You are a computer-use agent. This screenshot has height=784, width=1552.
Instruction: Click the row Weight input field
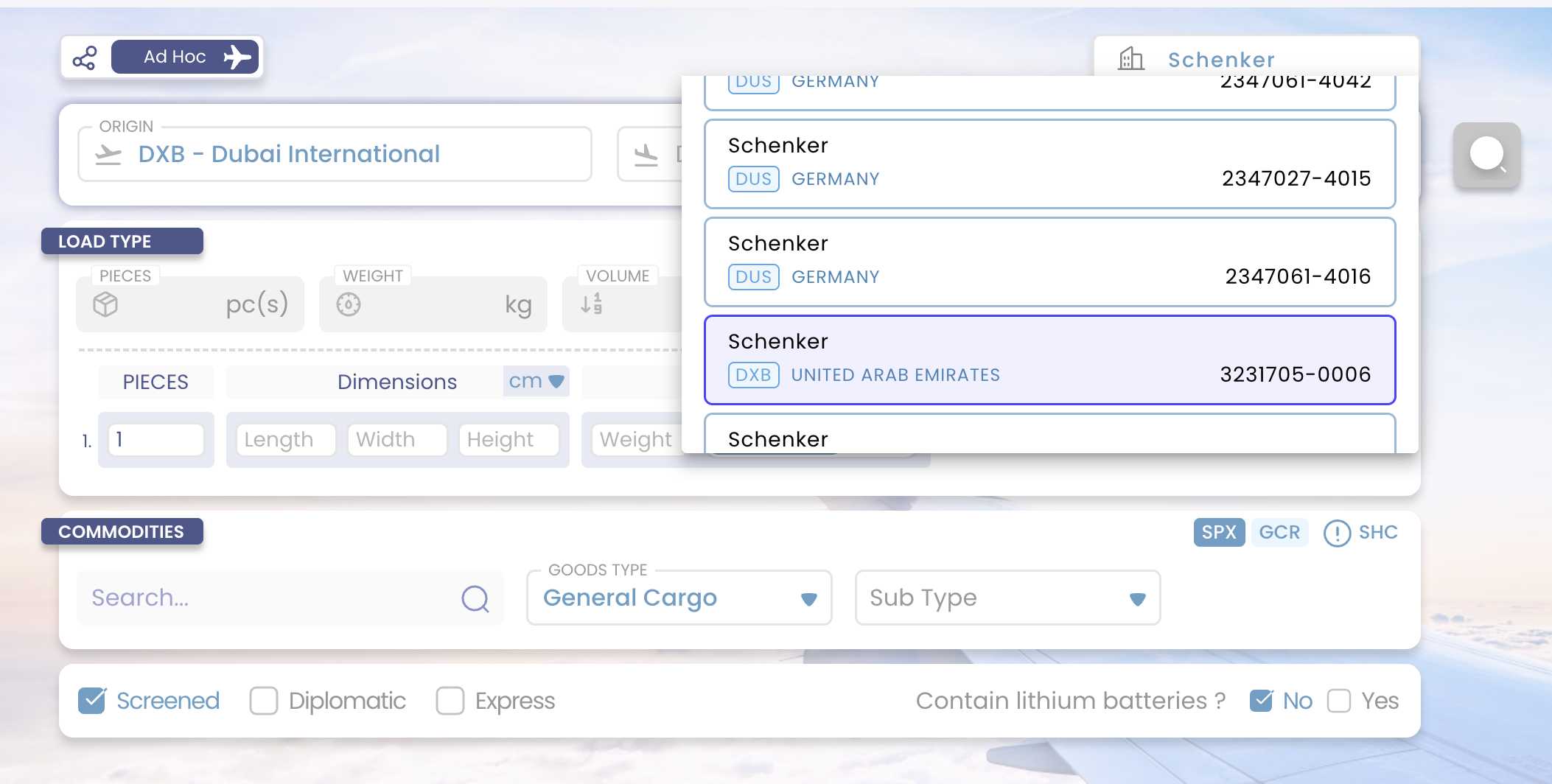638,440
